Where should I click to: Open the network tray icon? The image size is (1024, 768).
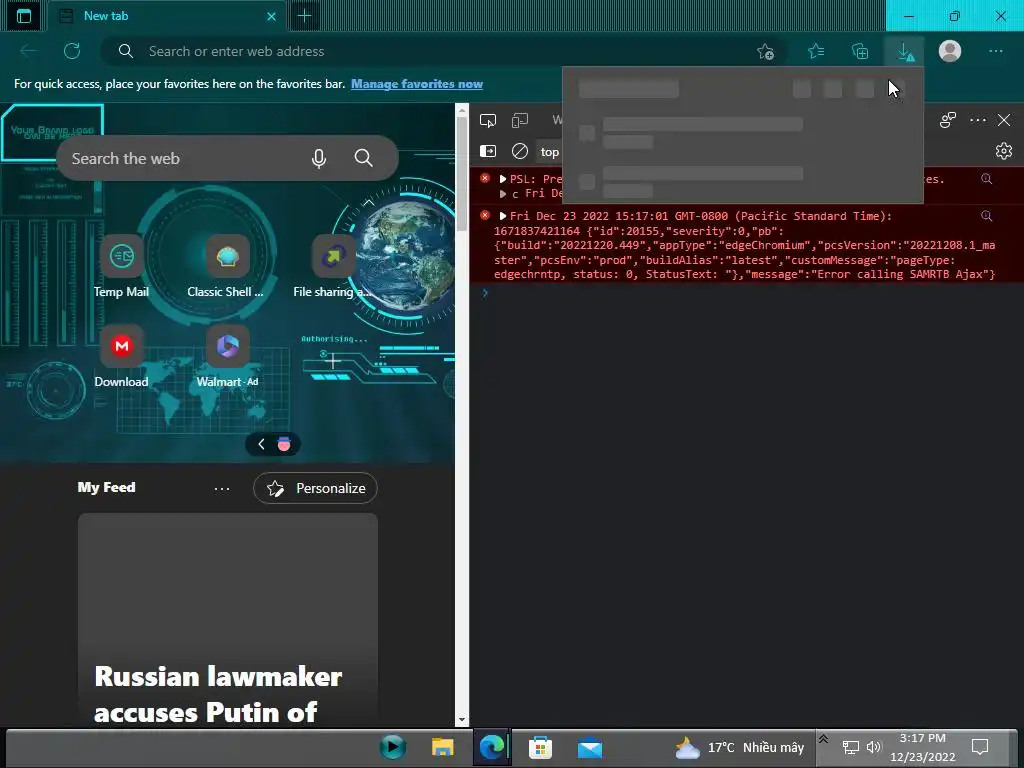(x=850, y=747)
